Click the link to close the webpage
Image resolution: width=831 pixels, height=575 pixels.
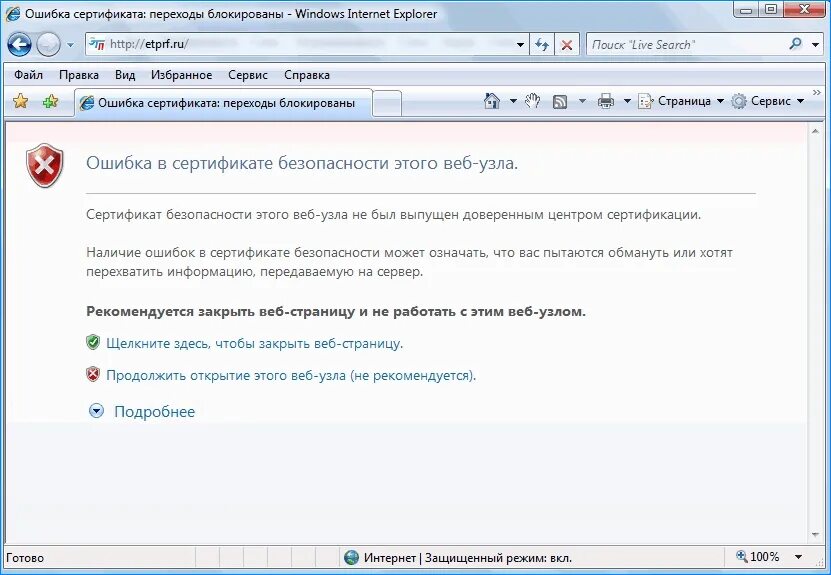(x=254, y=343)
